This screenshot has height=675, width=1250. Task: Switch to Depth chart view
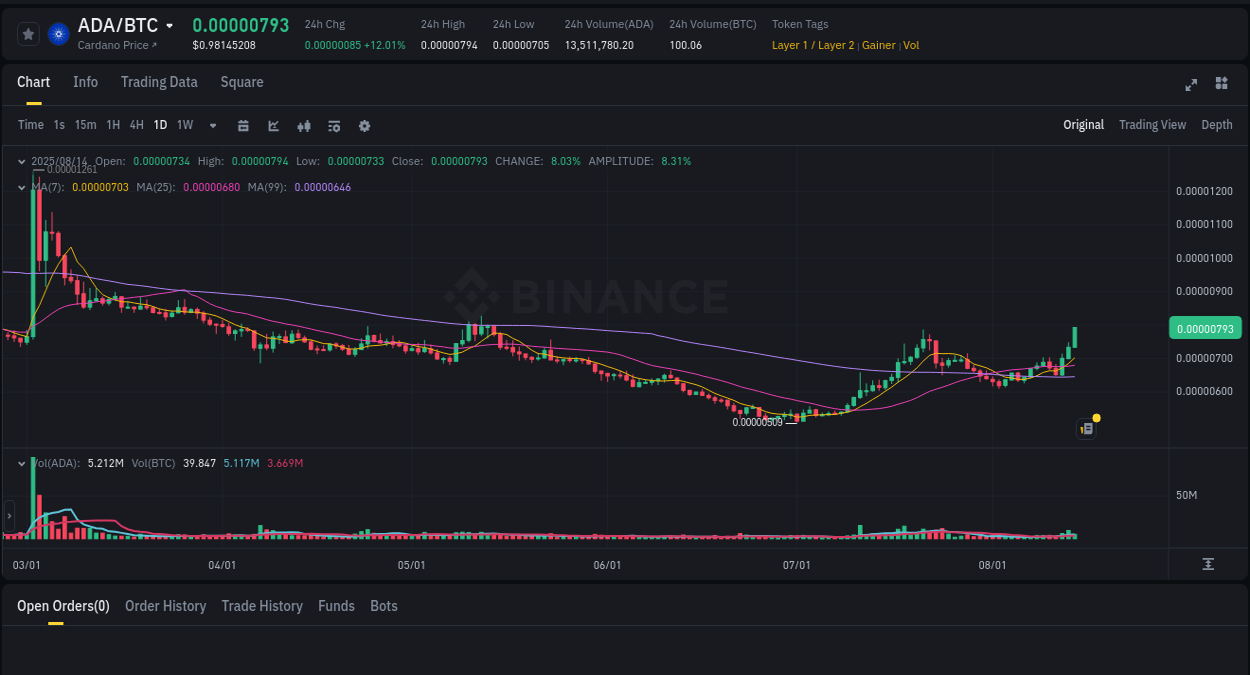click(1217, 125)
